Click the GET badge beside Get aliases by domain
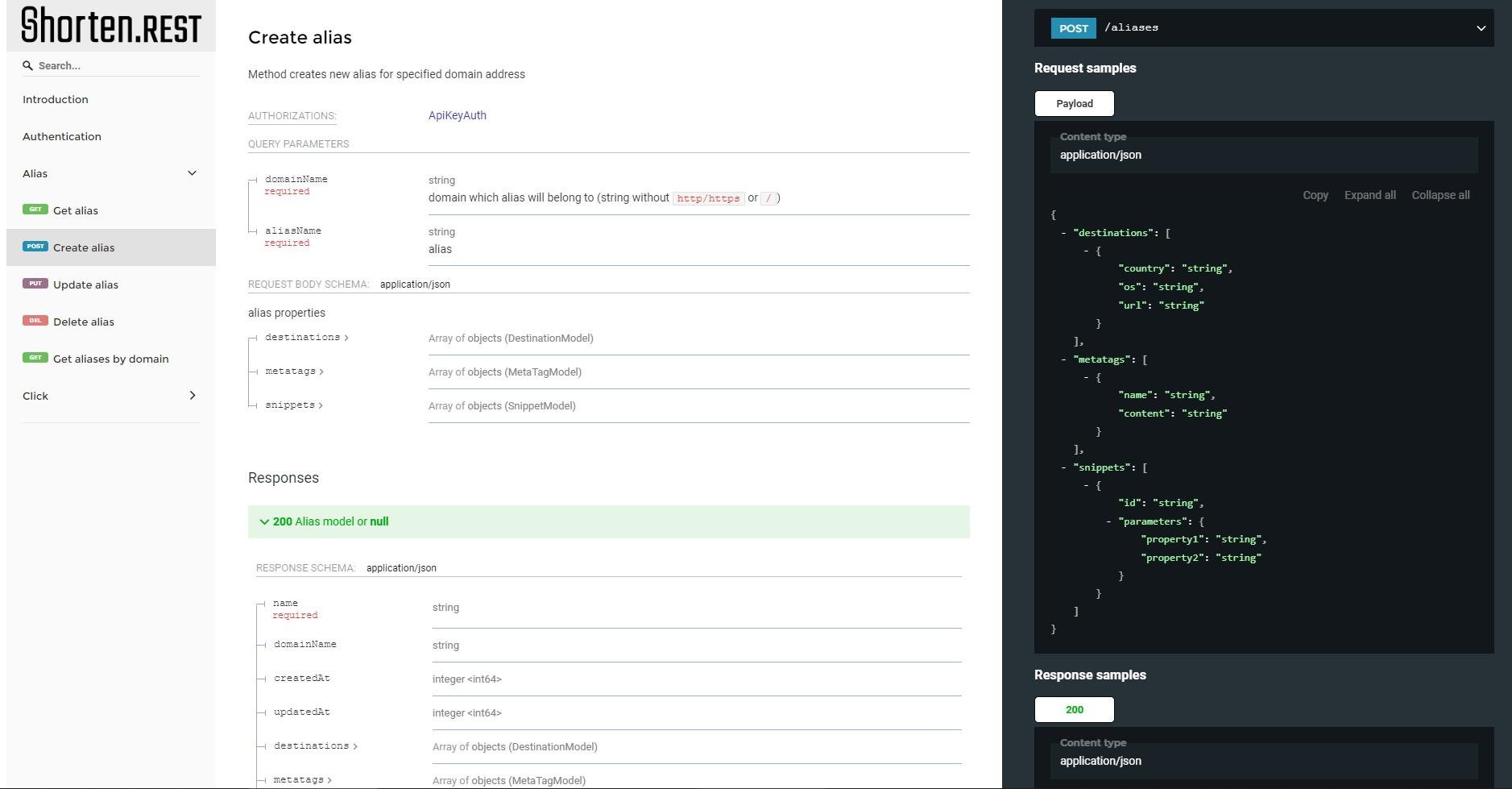This screenshot has height=789, width=1512. (35, 358)
